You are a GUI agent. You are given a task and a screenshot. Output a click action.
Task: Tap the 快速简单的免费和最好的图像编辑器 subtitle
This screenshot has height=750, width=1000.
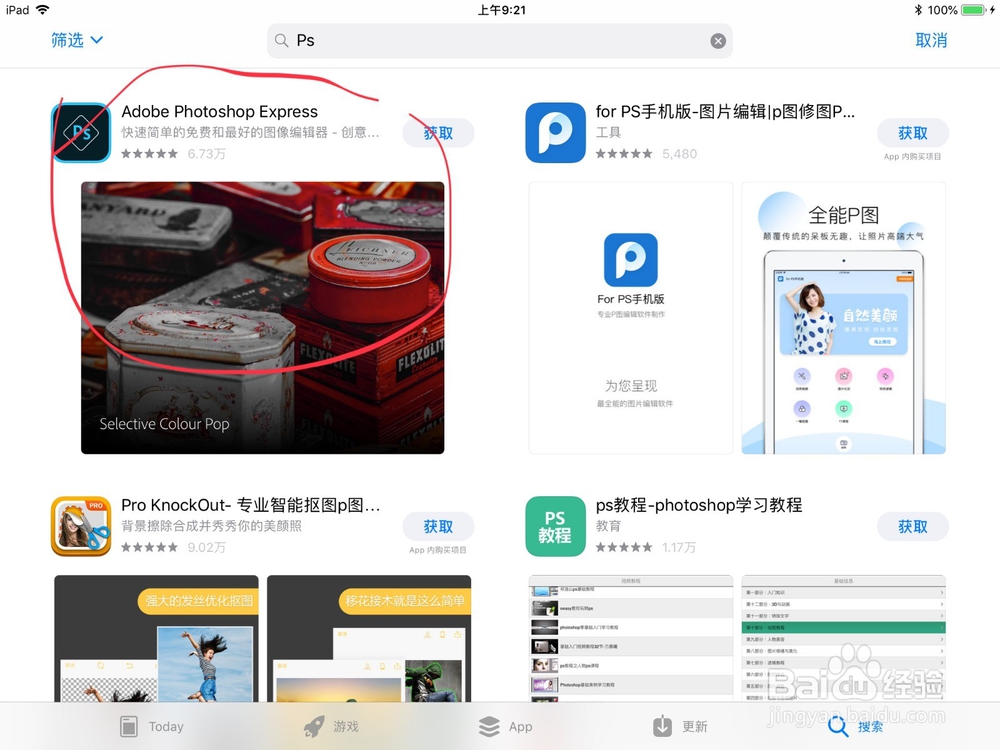click(250, 132)
